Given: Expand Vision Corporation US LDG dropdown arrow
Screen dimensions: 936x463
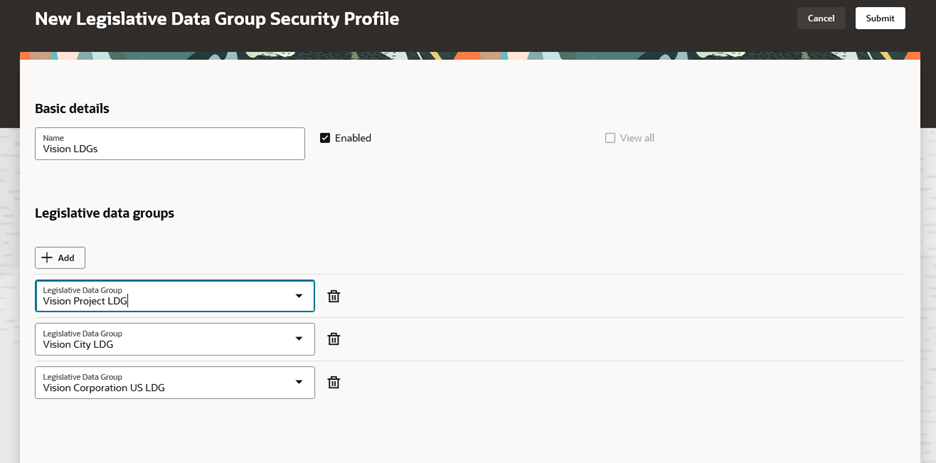Looking at the screenshot, I should (x=298, y=382).
